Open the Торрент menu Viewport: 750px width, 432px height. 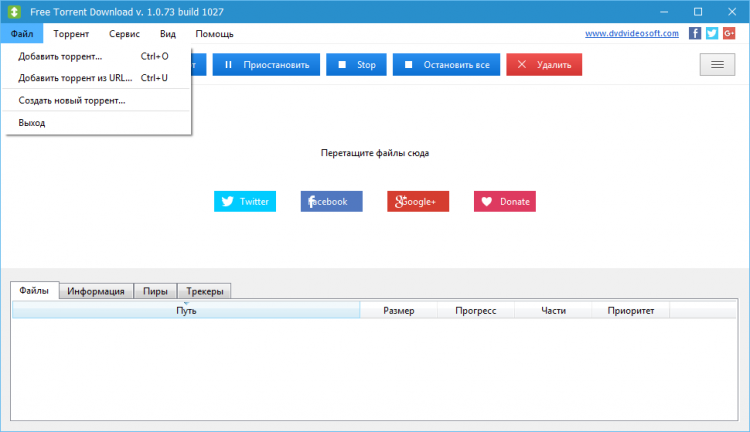pyautogui.click(x=71, y=34)
